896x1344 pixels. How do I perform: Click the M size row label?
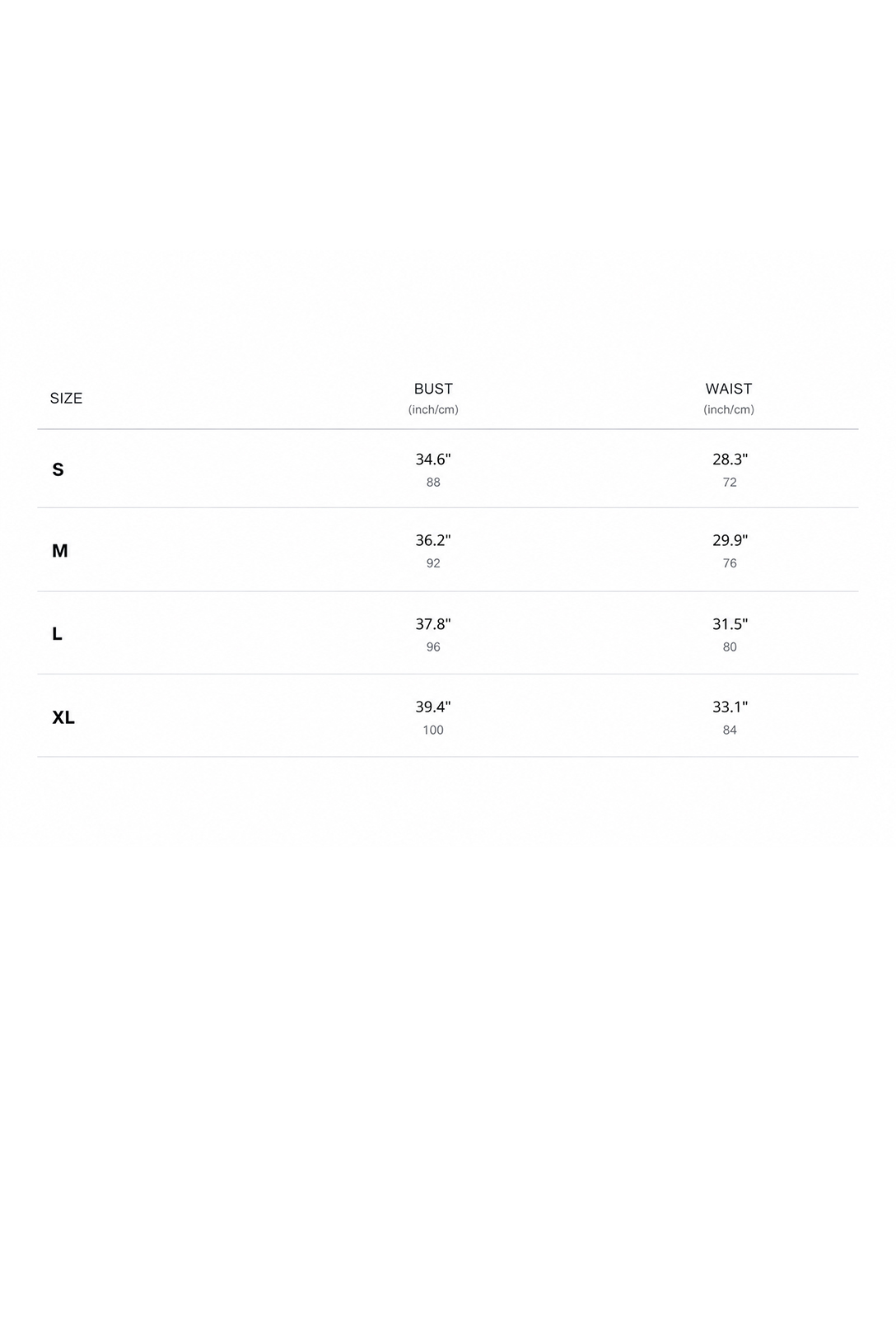tap(59, 551)
